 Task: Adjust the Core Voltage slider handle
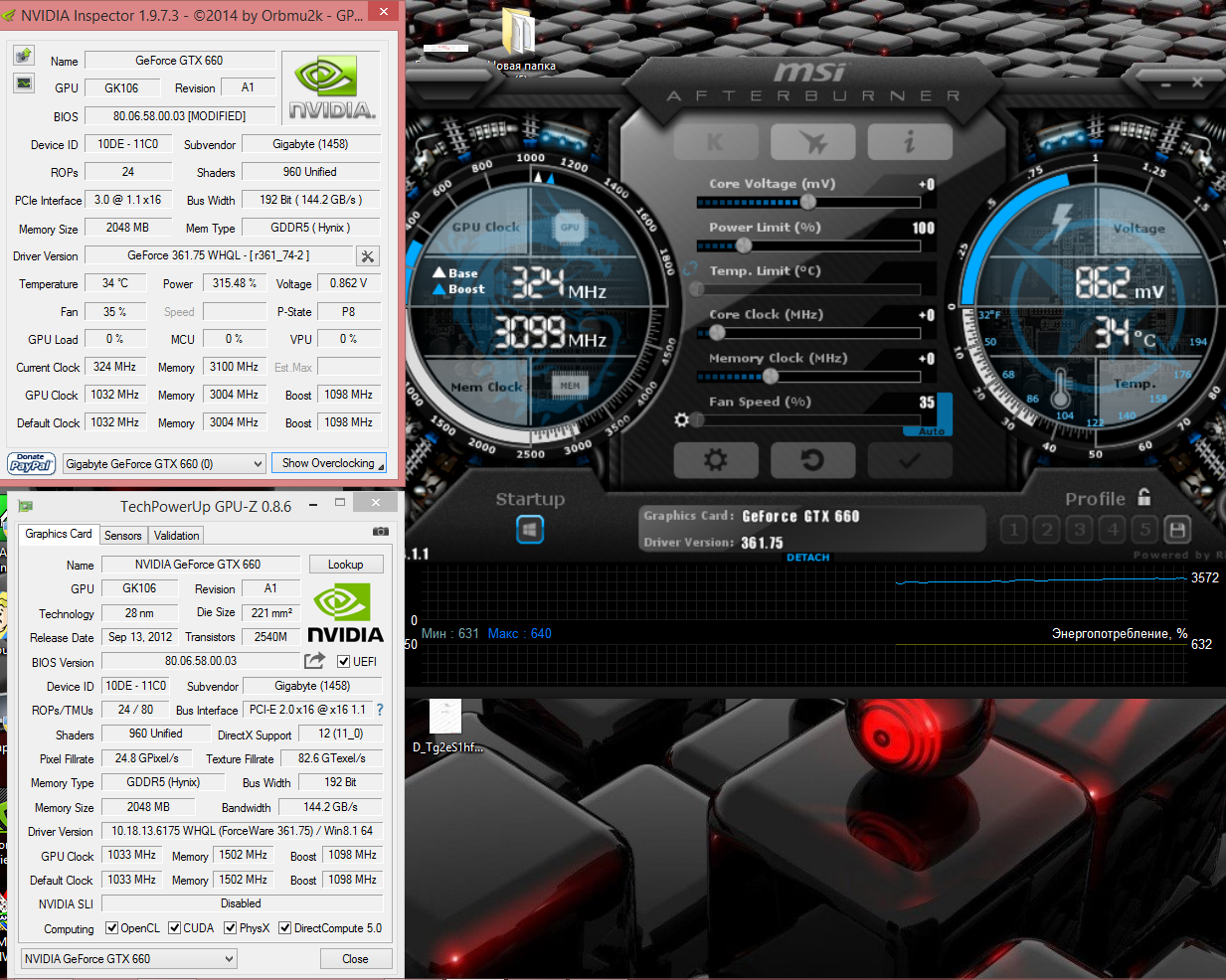click(807, 202)
